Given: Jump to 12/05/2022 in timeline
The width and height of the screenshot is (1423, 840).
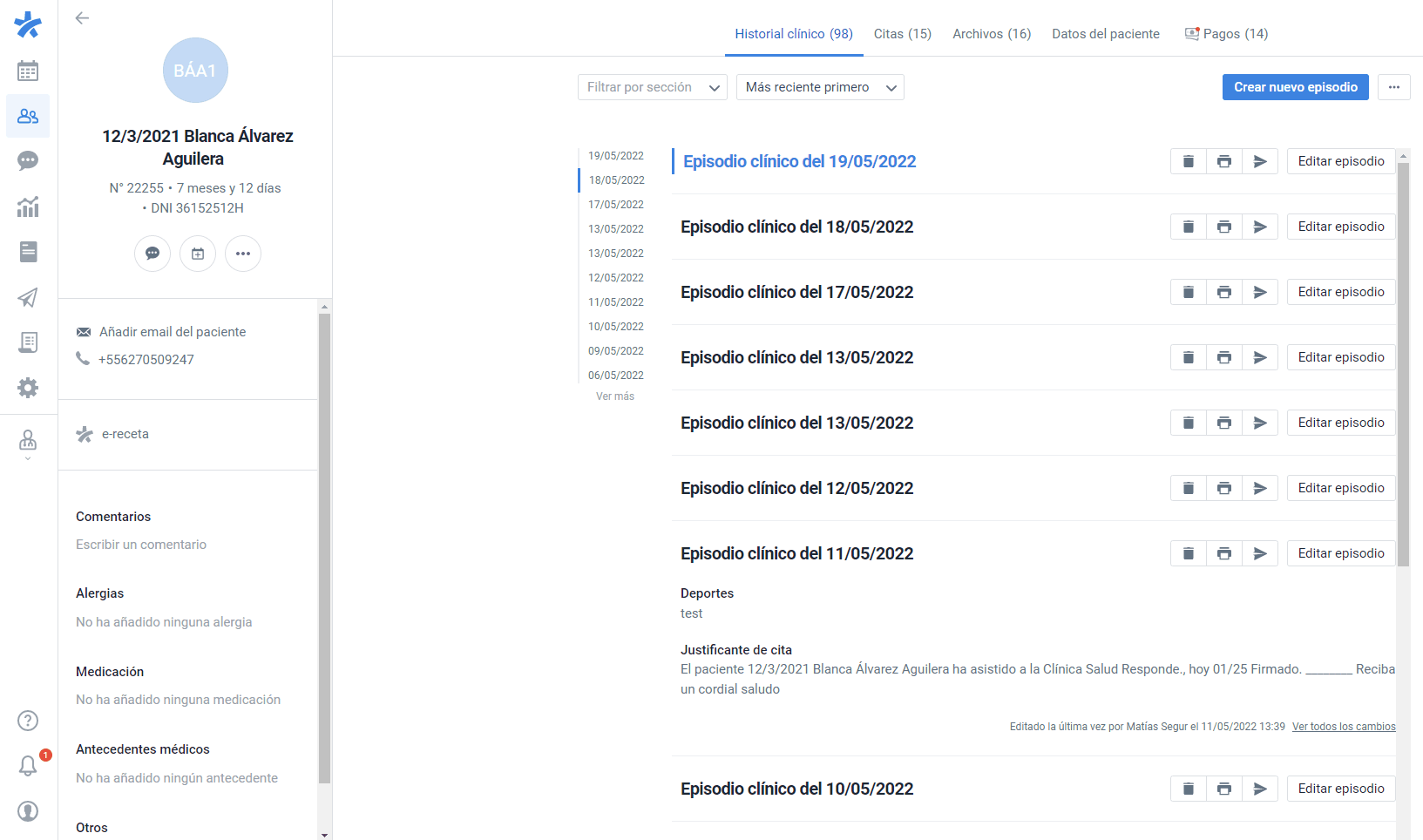Looking at the screenshot, I should (616, 278).
